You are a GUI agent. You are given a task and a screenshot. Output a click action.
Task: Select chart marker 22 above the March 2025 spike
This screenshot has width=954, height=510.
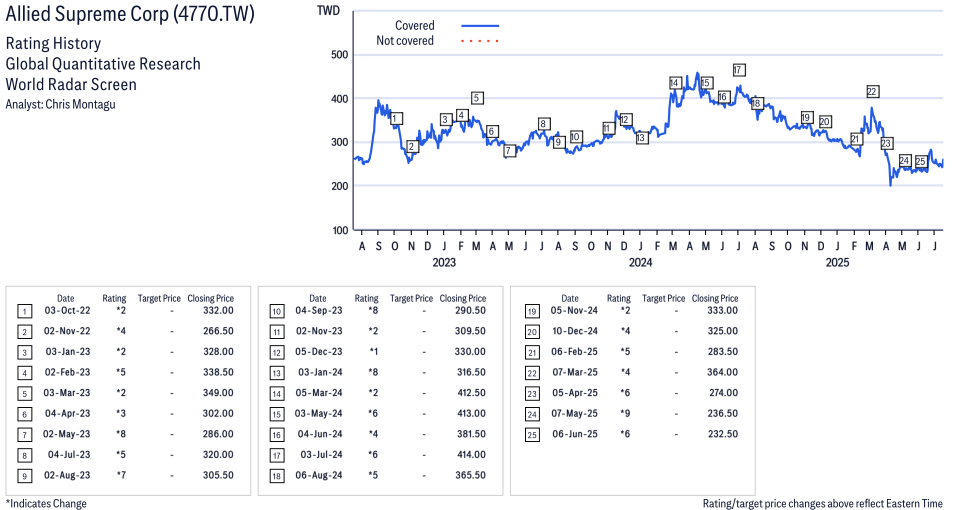point(872,92)
